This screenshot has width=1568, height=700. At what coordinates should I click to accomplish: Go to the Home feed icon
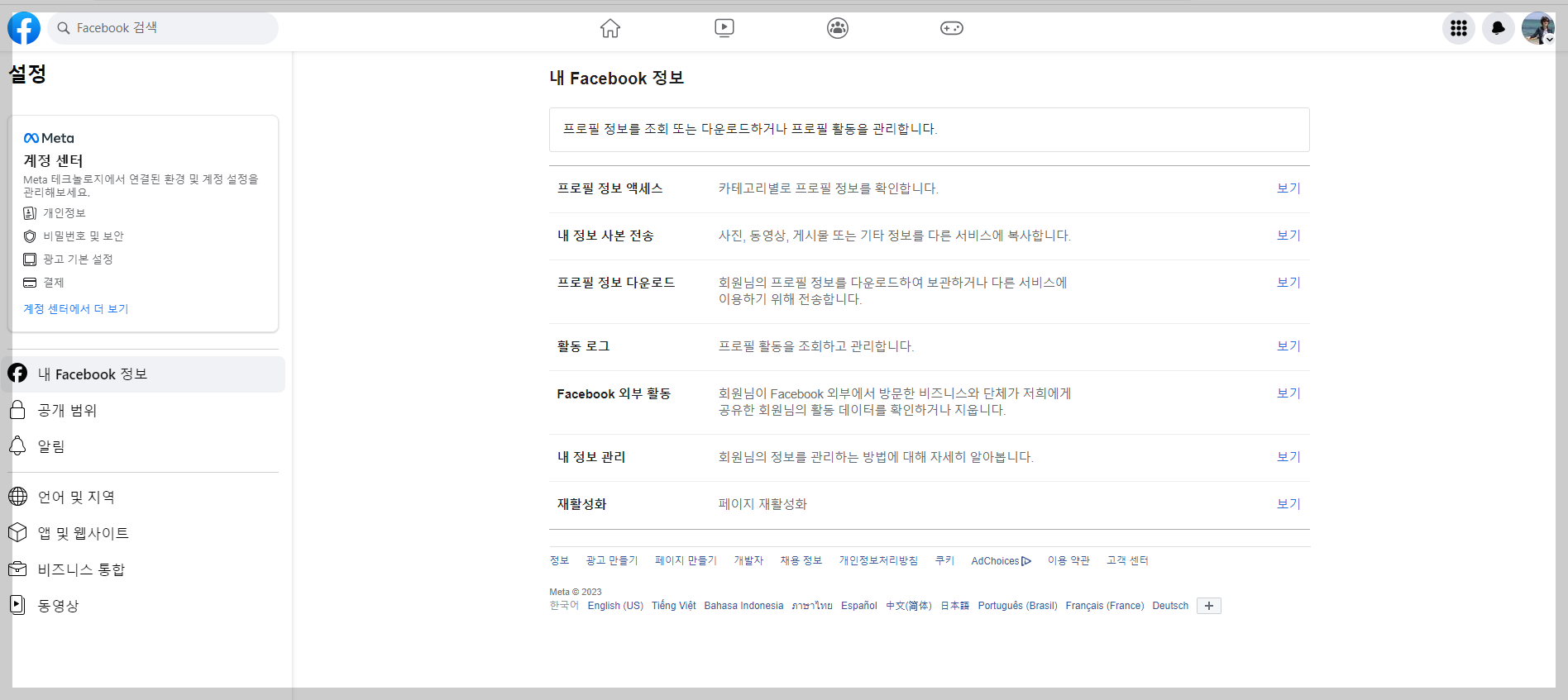tap(610, 28)
